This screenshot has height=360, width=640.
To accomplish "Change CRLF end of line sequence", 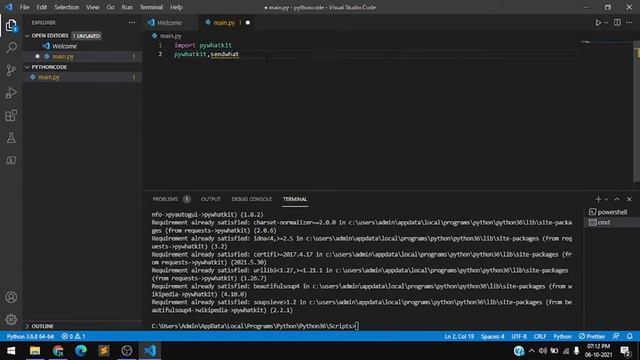I will tap(540, 336).
